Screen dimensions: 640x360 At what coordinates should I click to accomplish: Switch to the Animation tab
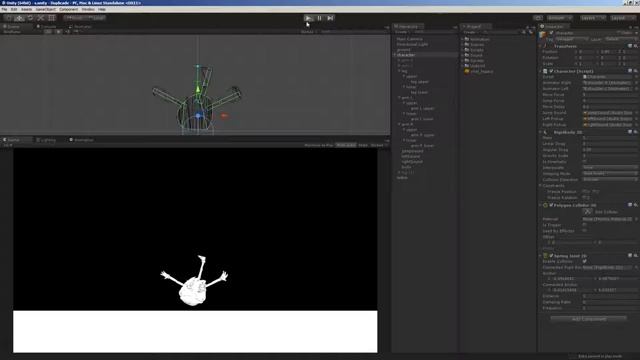point(82,140)
